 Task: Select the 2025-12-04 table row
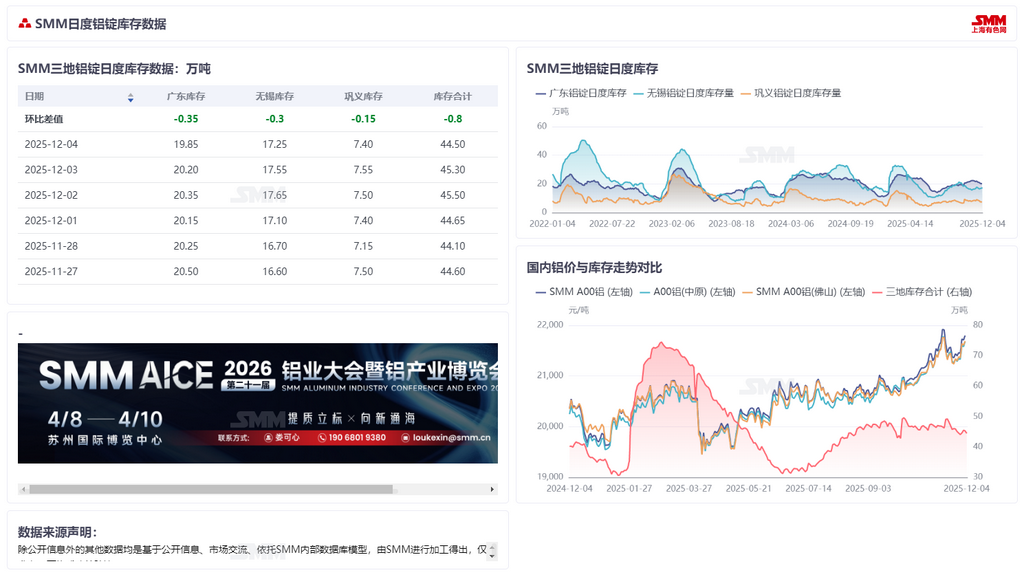click(x=257, y=144)
